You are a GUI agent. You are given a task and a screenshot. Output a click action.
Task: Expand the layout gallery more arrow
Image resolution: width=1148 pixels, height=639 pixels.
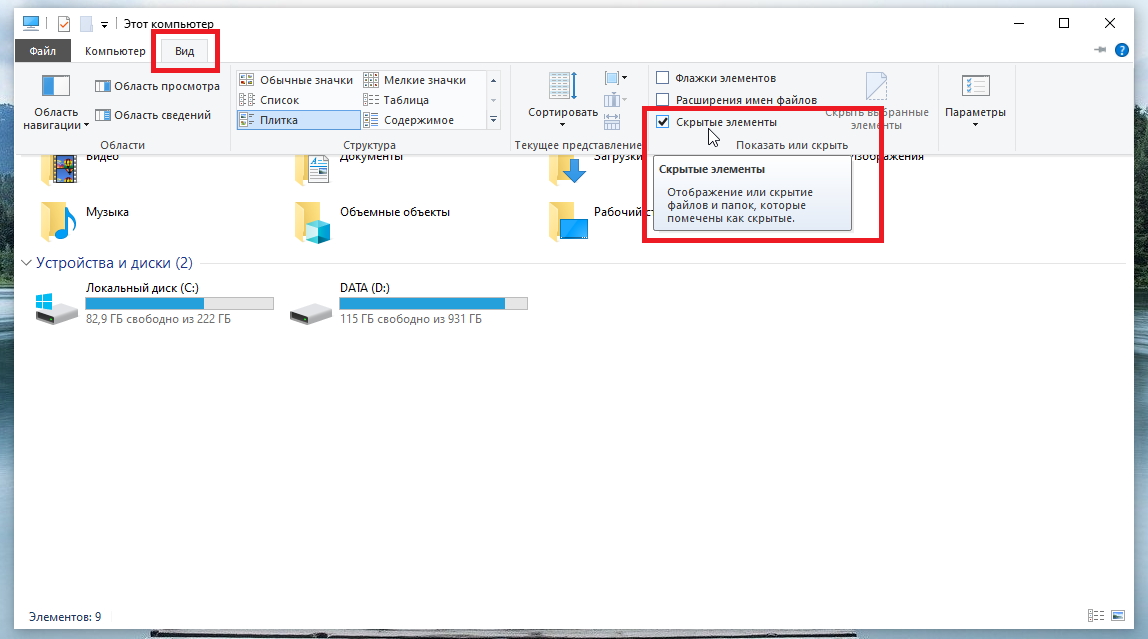tap(493, 119)
